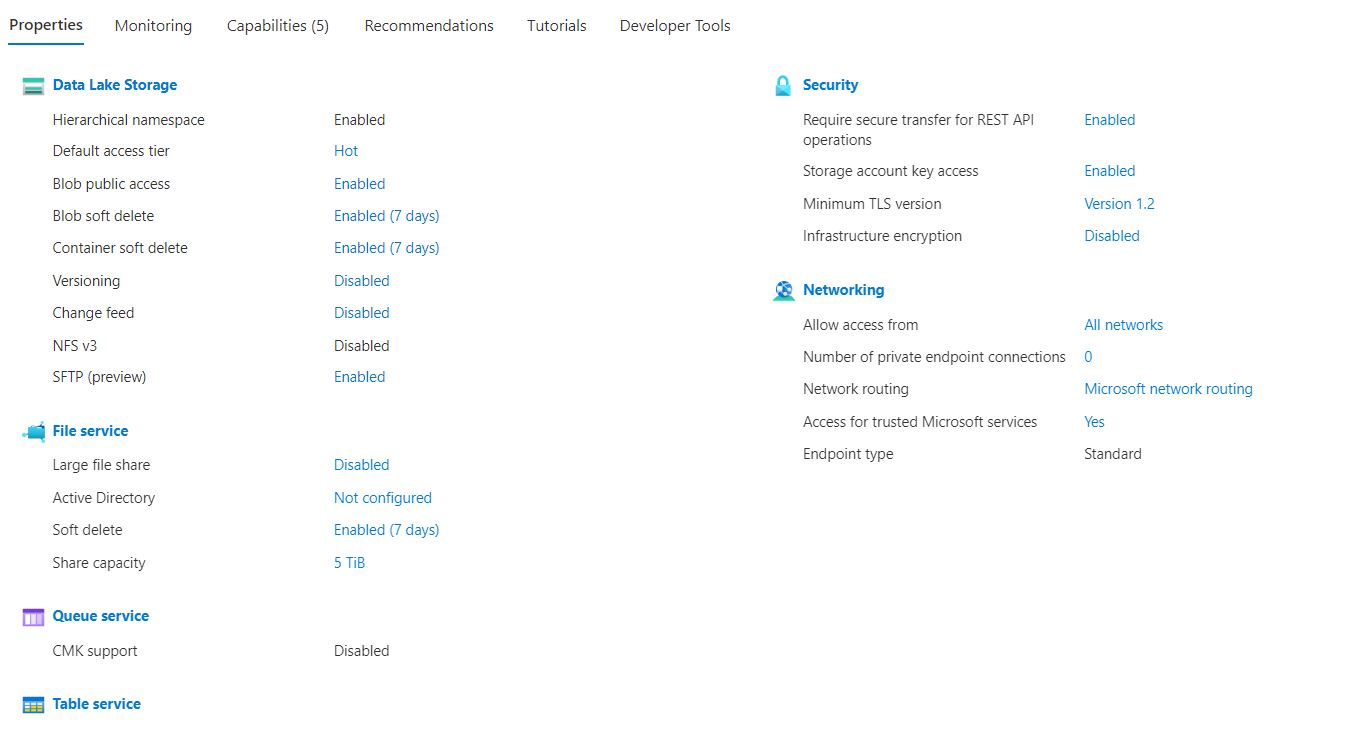Open the Developer Tools tab
The height and width of the screenshot is (729, 1355).
pos(674,25)
